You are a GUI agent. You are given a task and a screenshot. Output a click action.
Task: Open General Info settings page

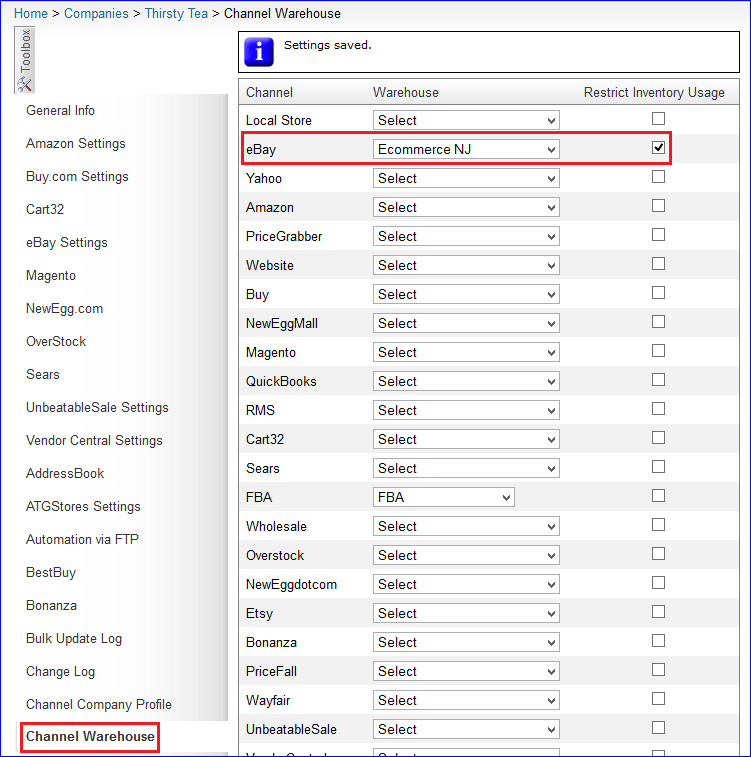tap(60, 111)
